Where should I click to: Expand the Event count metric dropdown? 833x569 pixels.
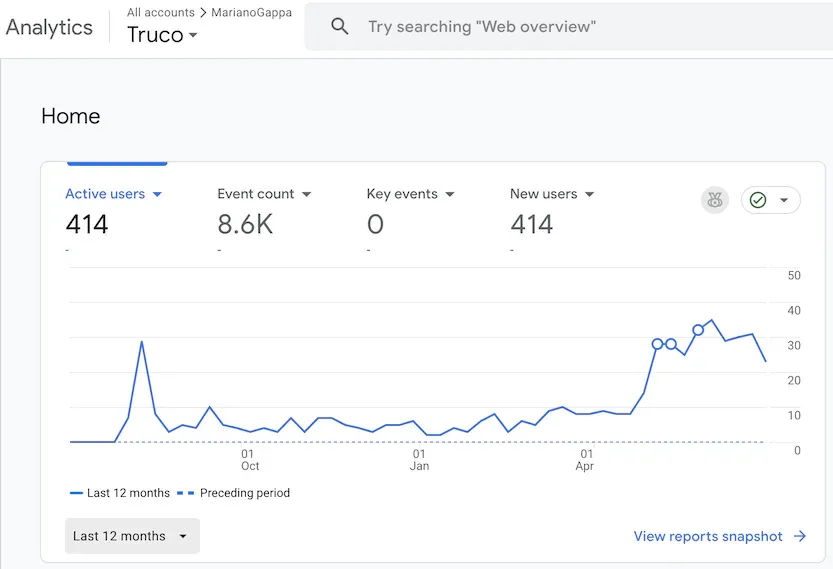click(x=307, y=194)
